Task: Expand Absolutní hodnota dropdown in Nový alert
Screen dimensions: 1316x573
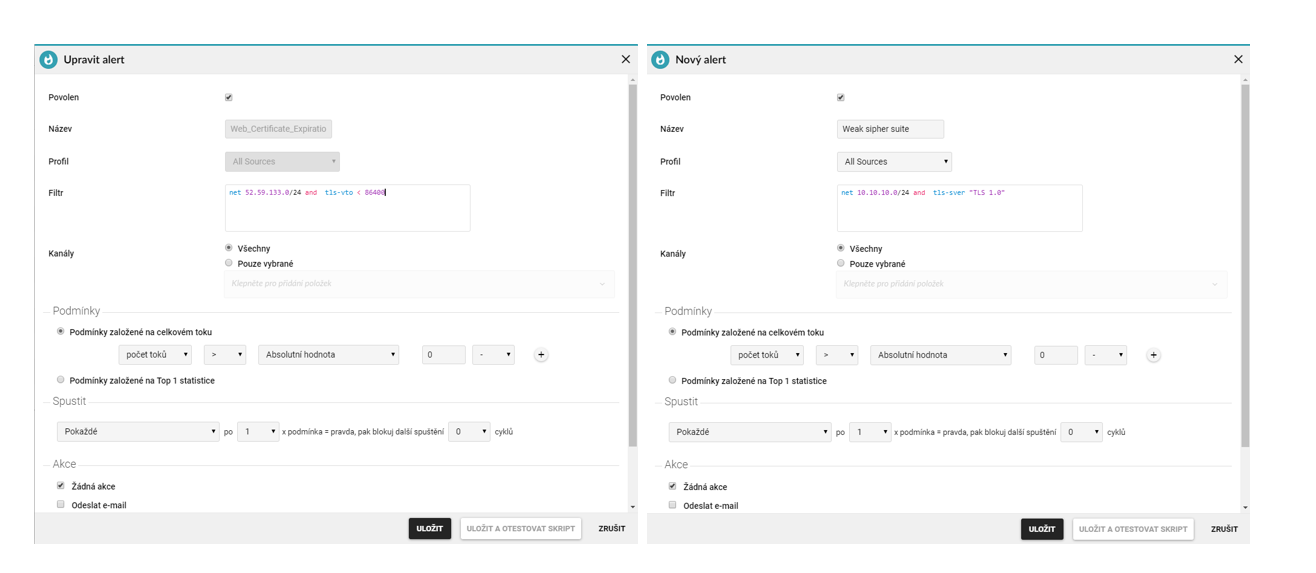Action: (940, 355)
